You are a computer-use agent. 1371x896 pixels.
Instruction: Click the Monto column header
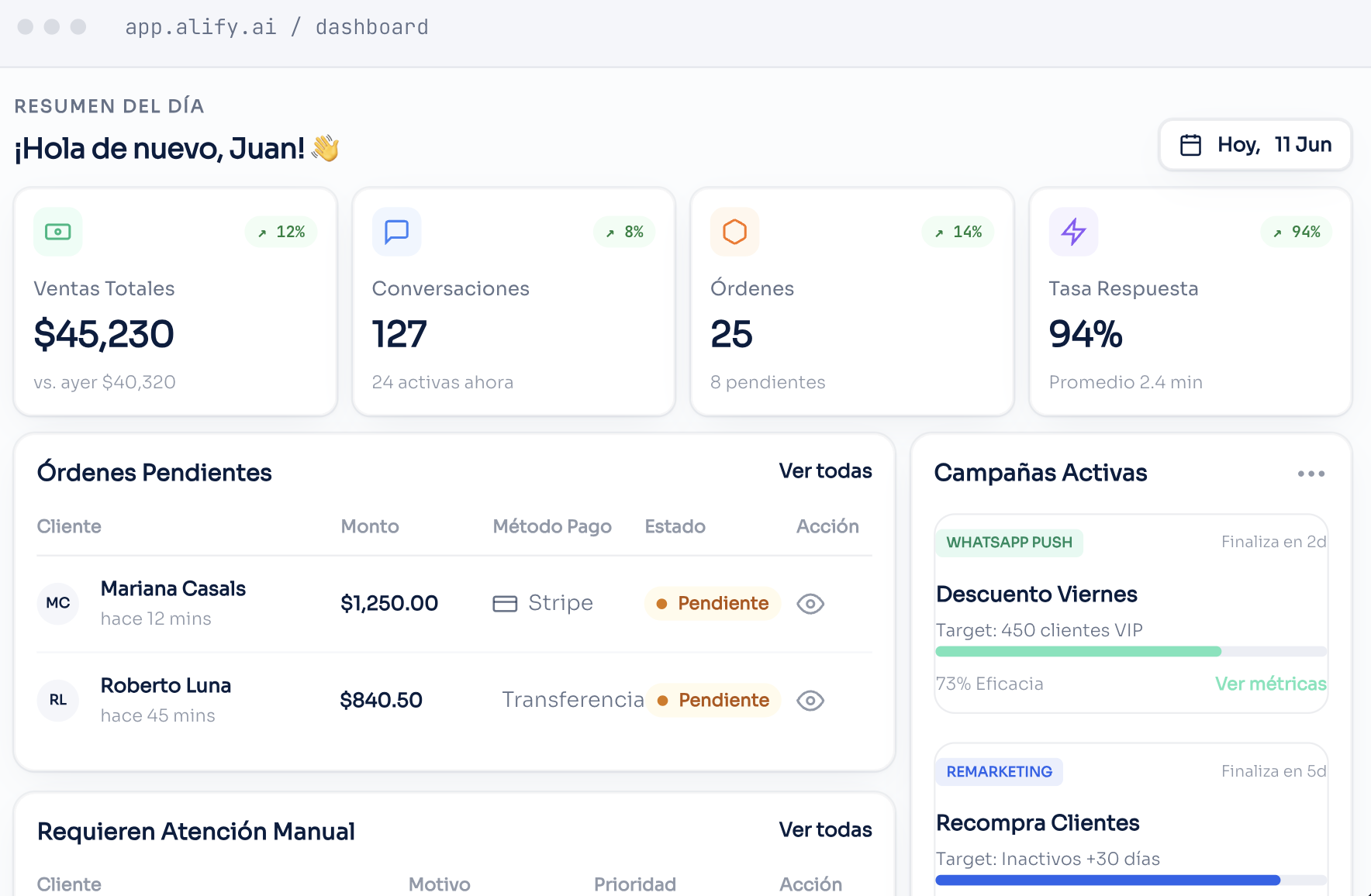coord(370,526)
